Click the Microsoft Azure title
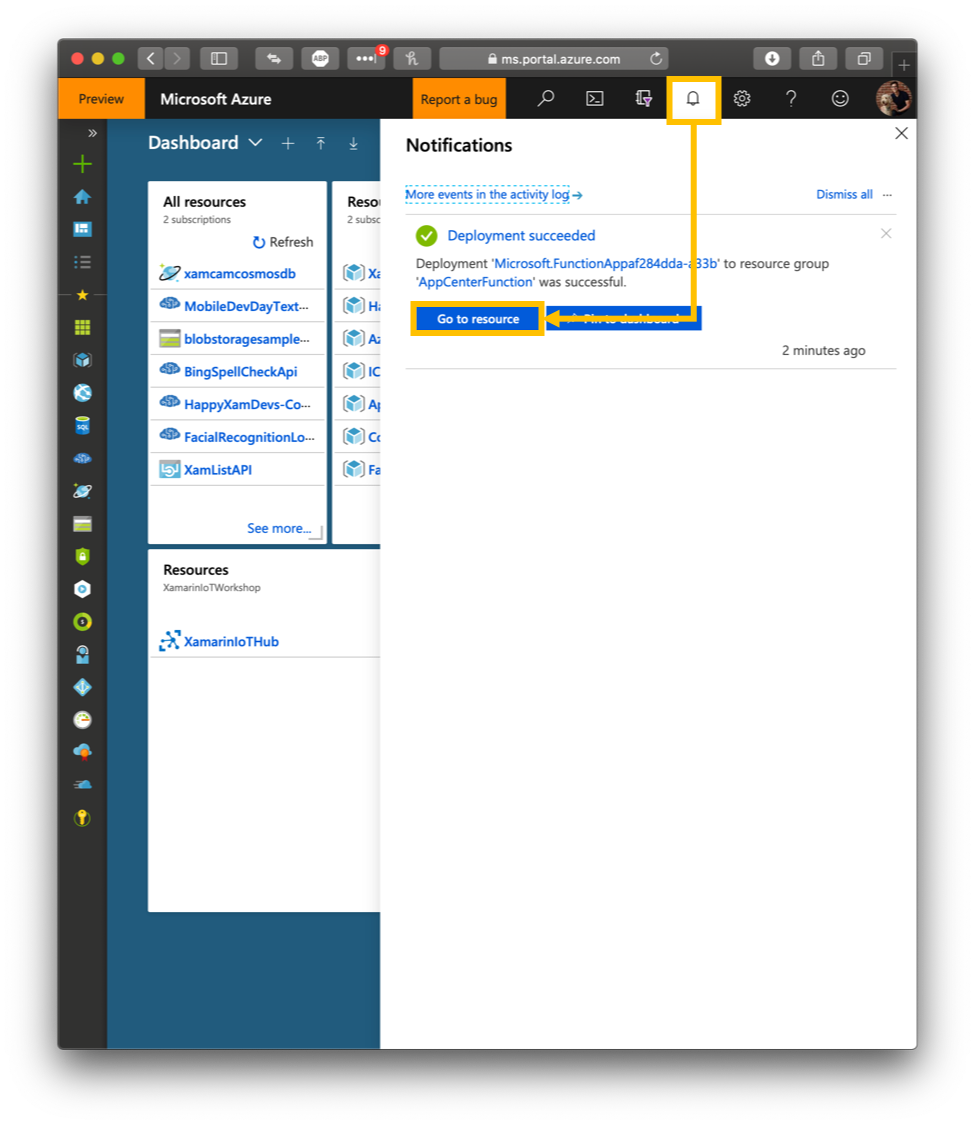 (216, 99)
